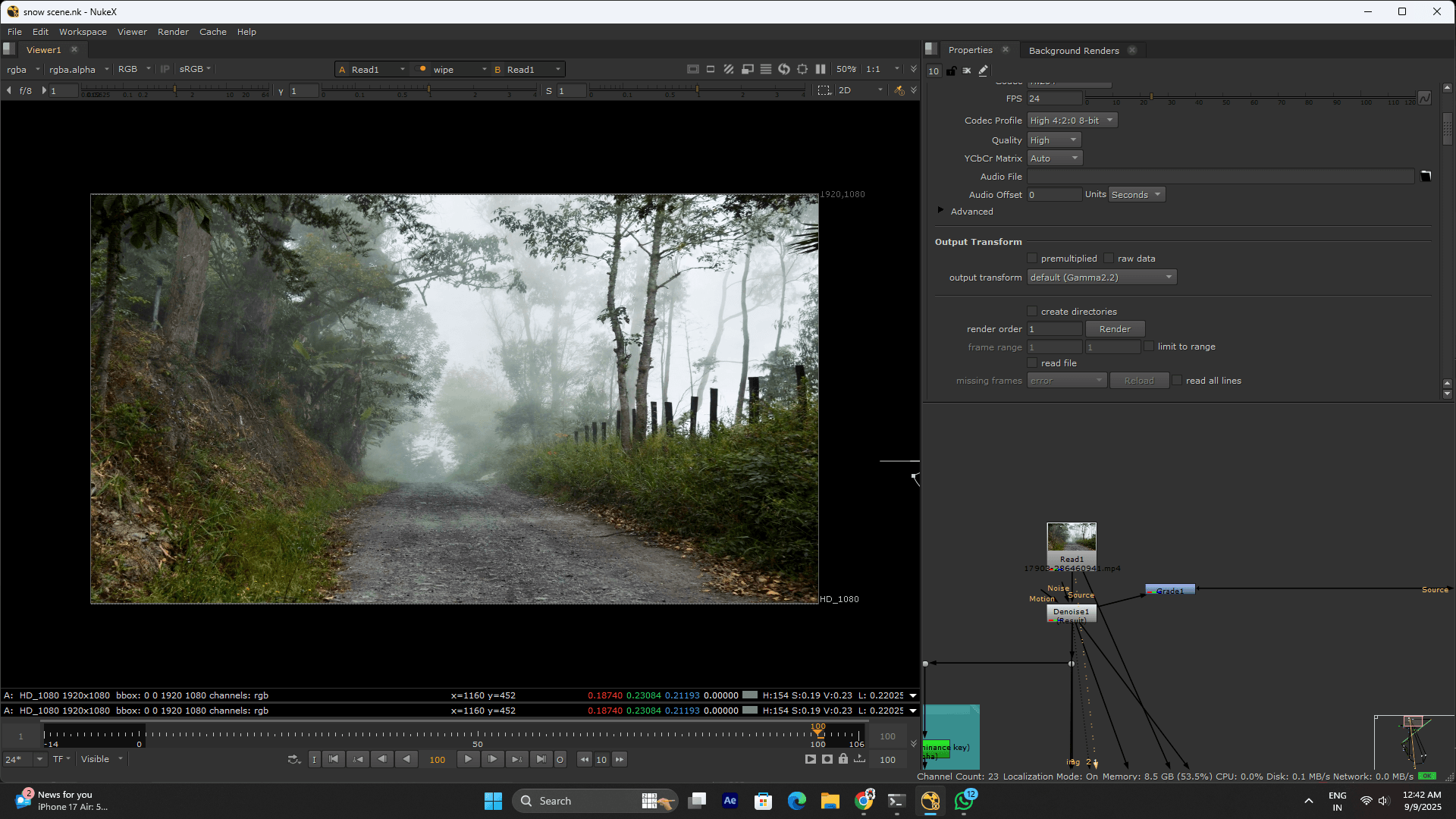Click the viewer gain slider
The image size is (1456, 819).
[x=175, y=90]
